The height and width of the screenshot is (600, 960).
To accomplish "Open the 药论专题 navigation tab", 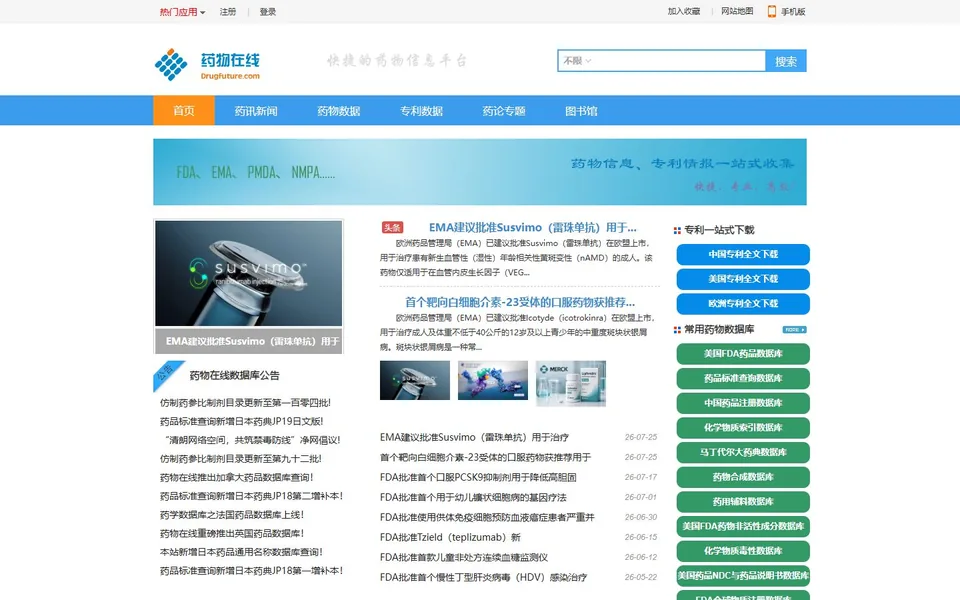I will coord(504,111).
